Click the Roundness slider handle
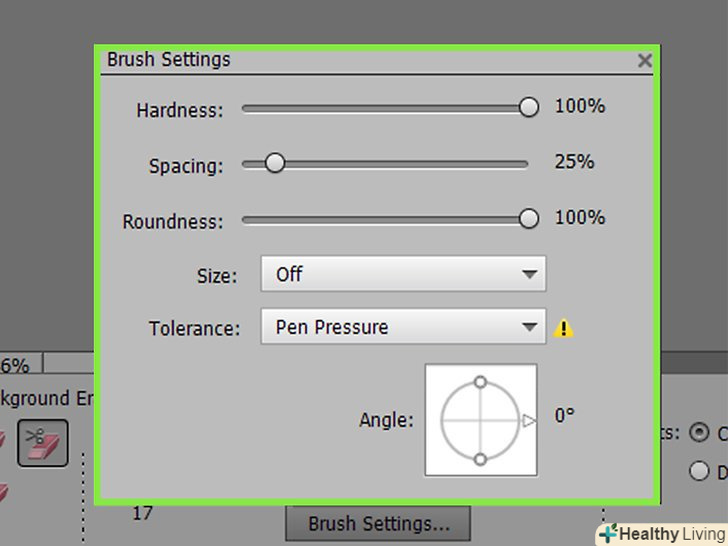Viewport: 728px width, 546px height. [529, 219]
